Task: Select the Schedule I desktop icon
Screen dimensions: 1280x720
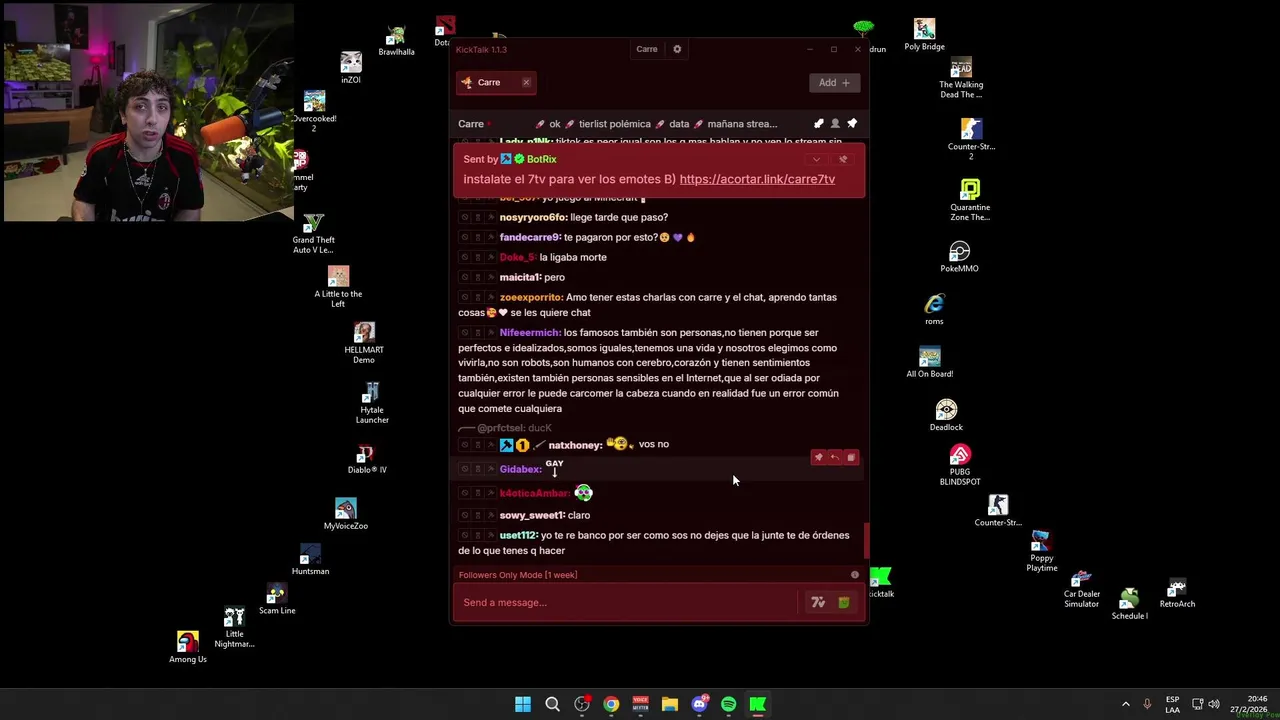Action: tap(1130, 604)
